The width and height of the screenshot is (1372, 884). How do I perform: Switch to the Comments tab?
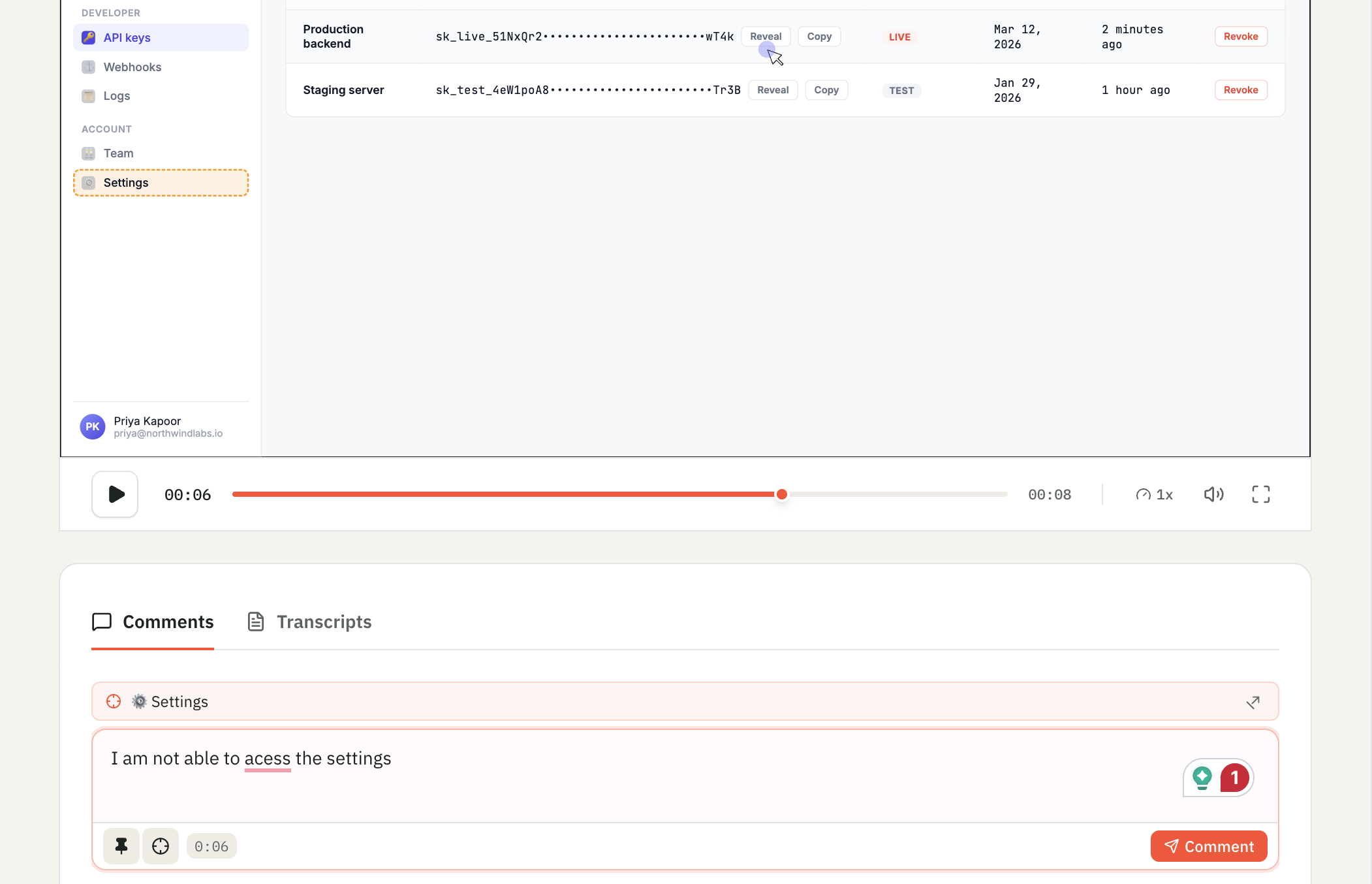coord(153,622)
